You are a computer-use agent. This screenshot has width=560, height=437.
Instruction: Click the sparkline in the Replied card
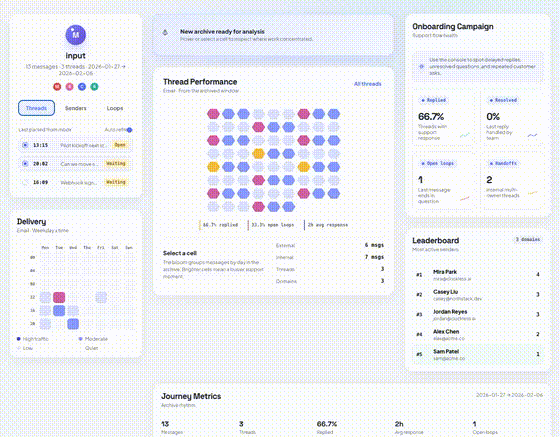pyautogui.click(x=465, y=135)
